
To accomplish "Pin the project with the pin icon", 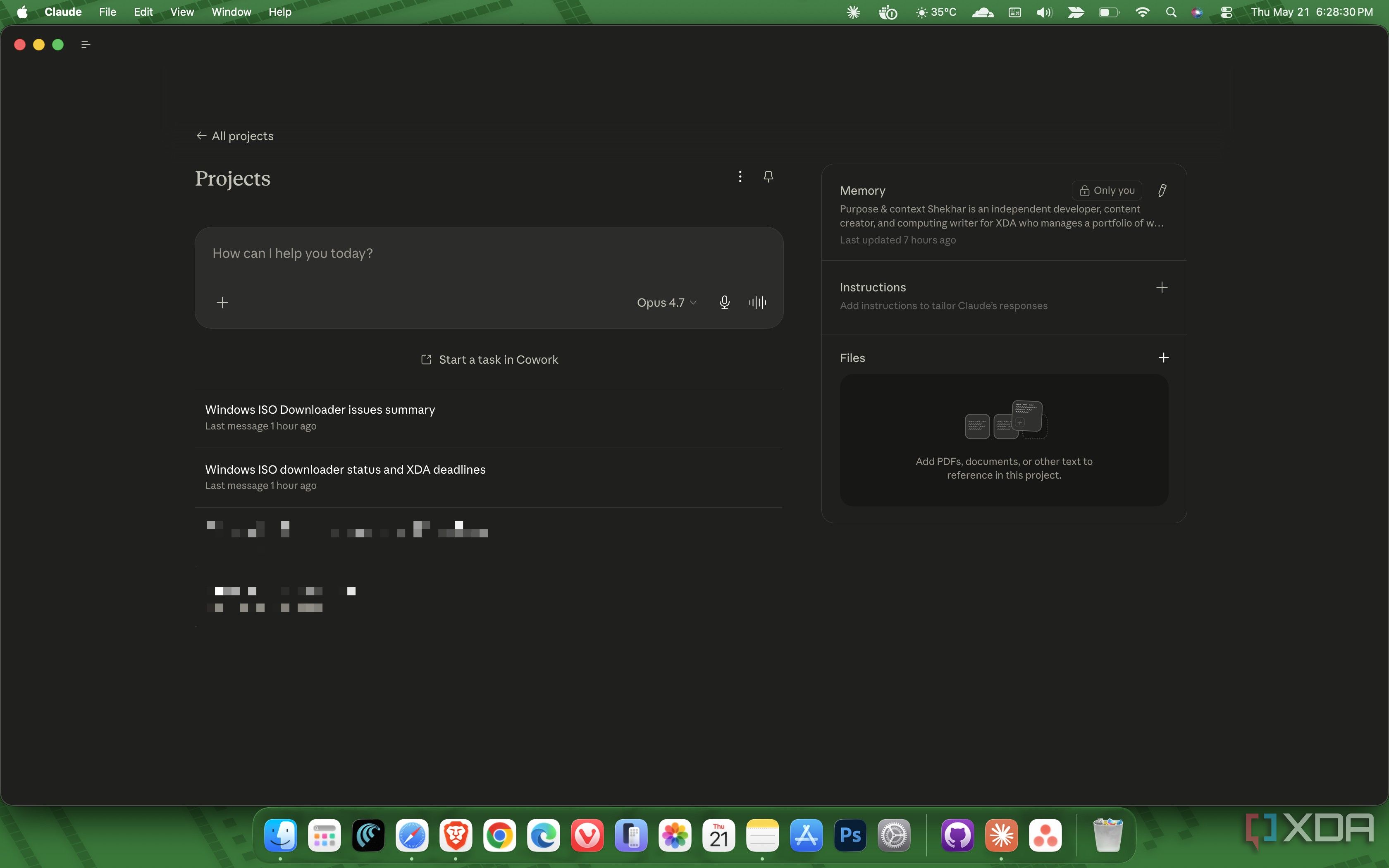I will 768,176.
